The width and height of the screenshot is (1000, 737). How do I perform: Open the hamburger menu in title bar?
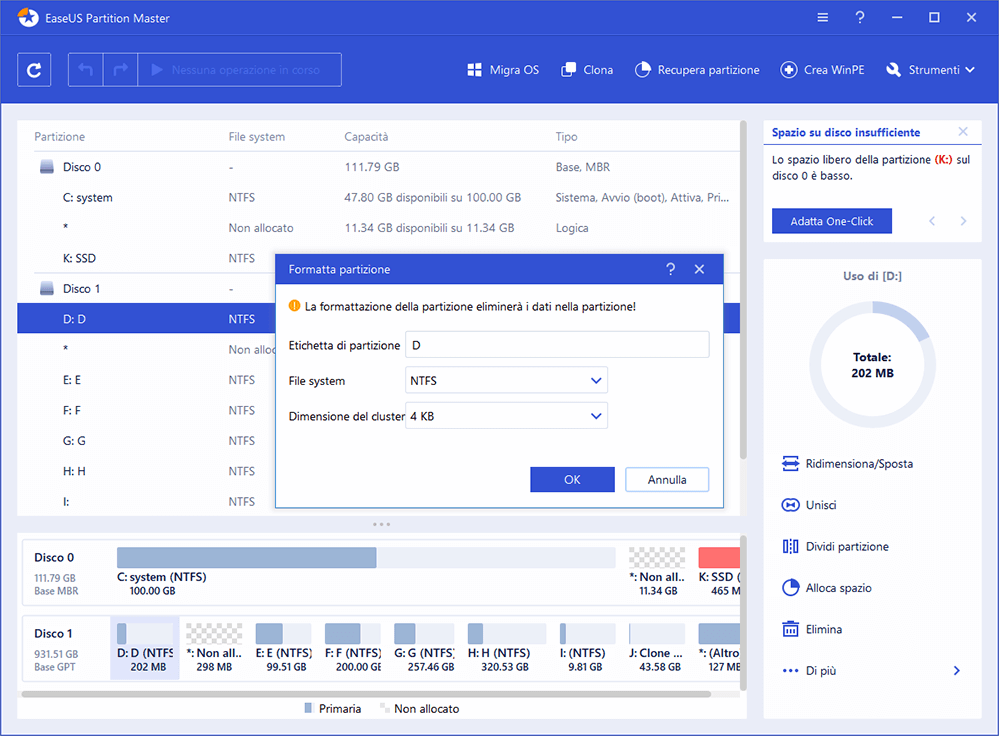(x=823, y=17)
